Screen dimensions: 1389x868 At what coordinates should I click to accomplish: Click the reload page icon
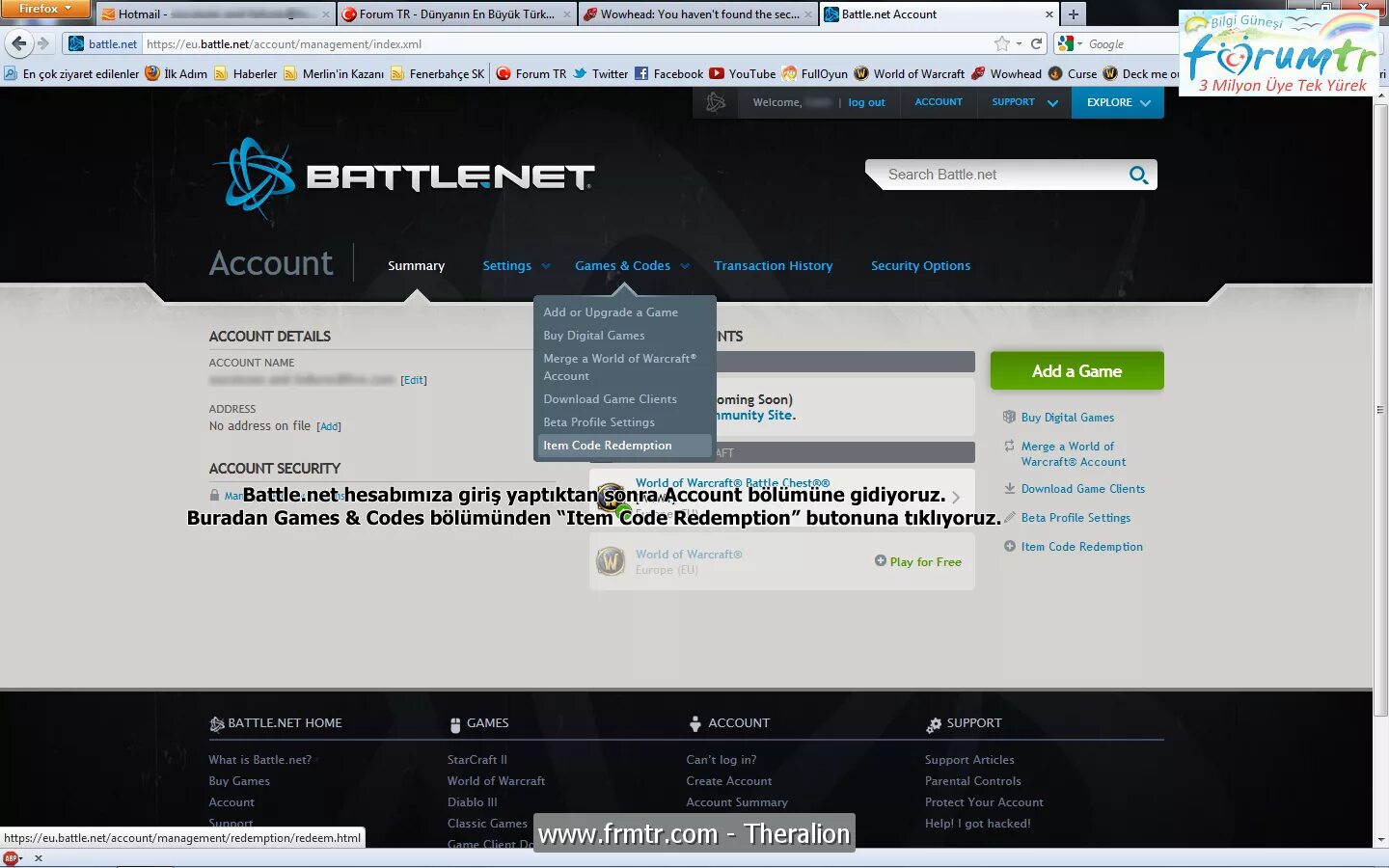[x=1037, y=43]
